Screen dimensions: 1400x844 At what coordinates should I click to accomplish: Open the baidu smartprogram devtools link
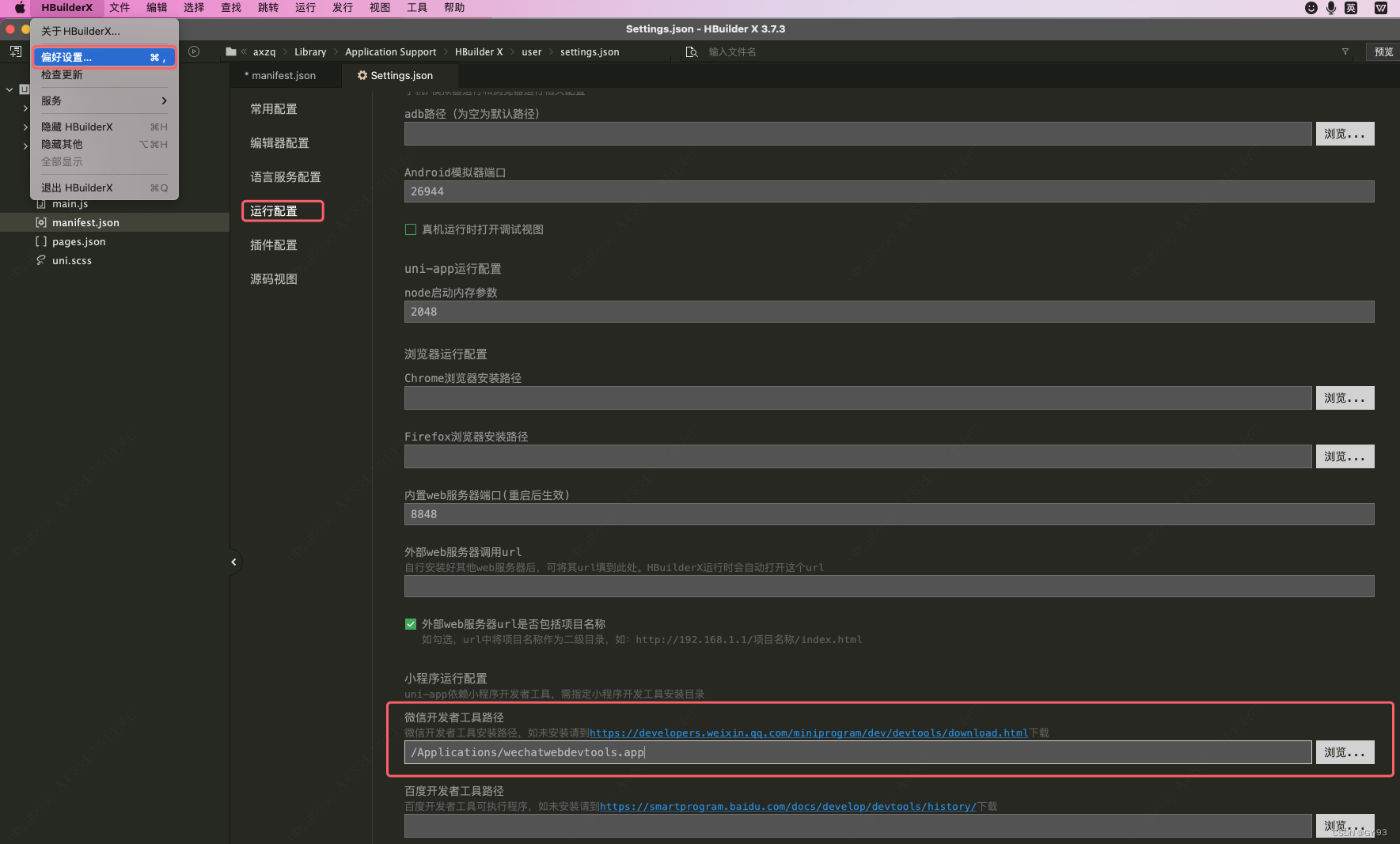tap(787, 807)
